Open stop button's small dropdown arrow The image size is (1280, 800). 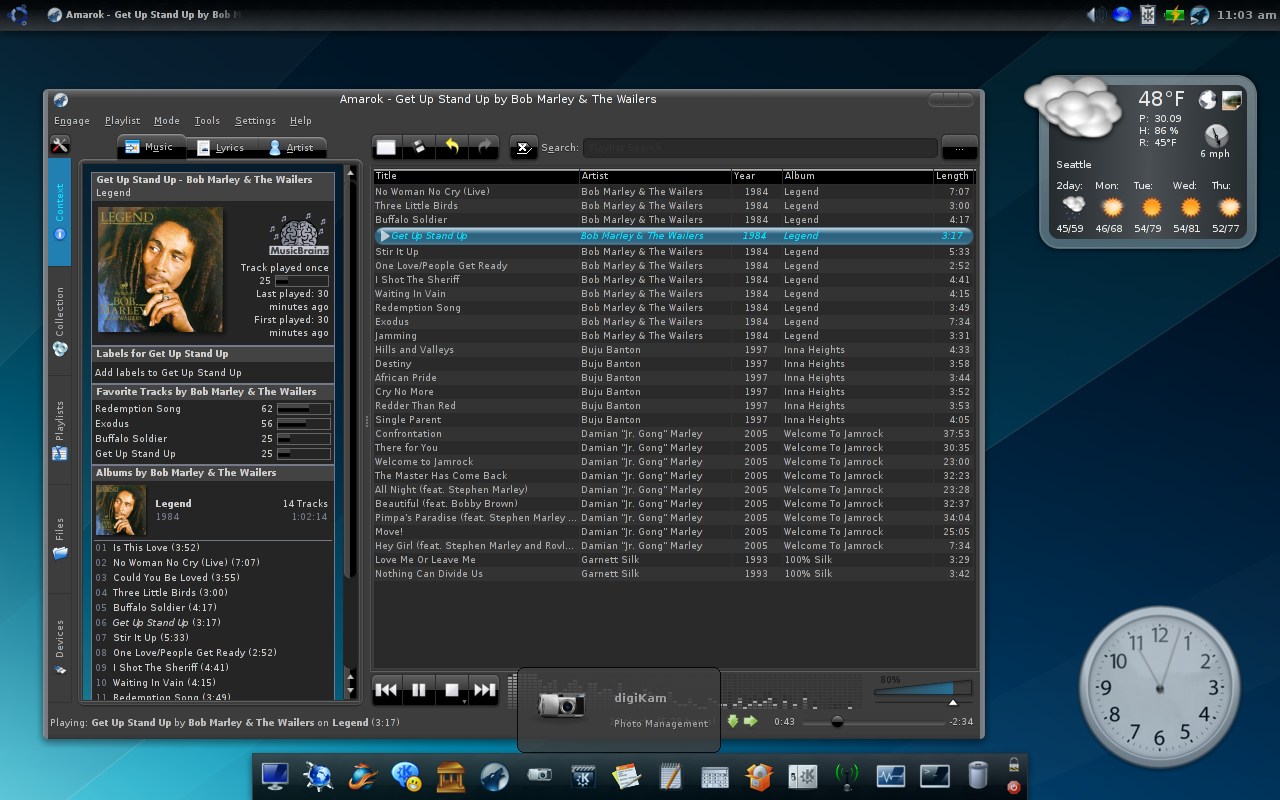pos(465,701)
